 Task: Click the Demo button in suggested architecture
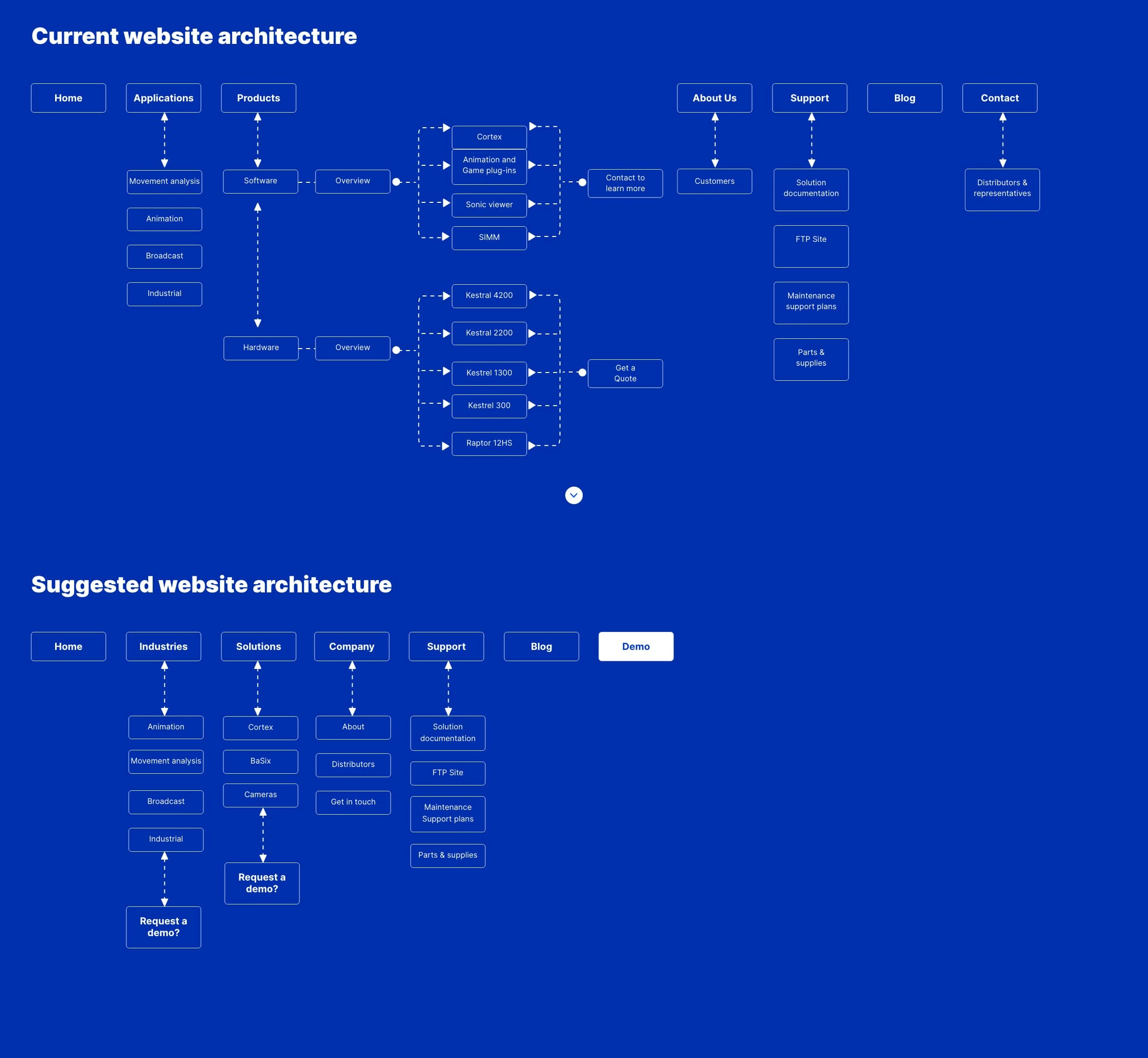click(x=636, y=646)
